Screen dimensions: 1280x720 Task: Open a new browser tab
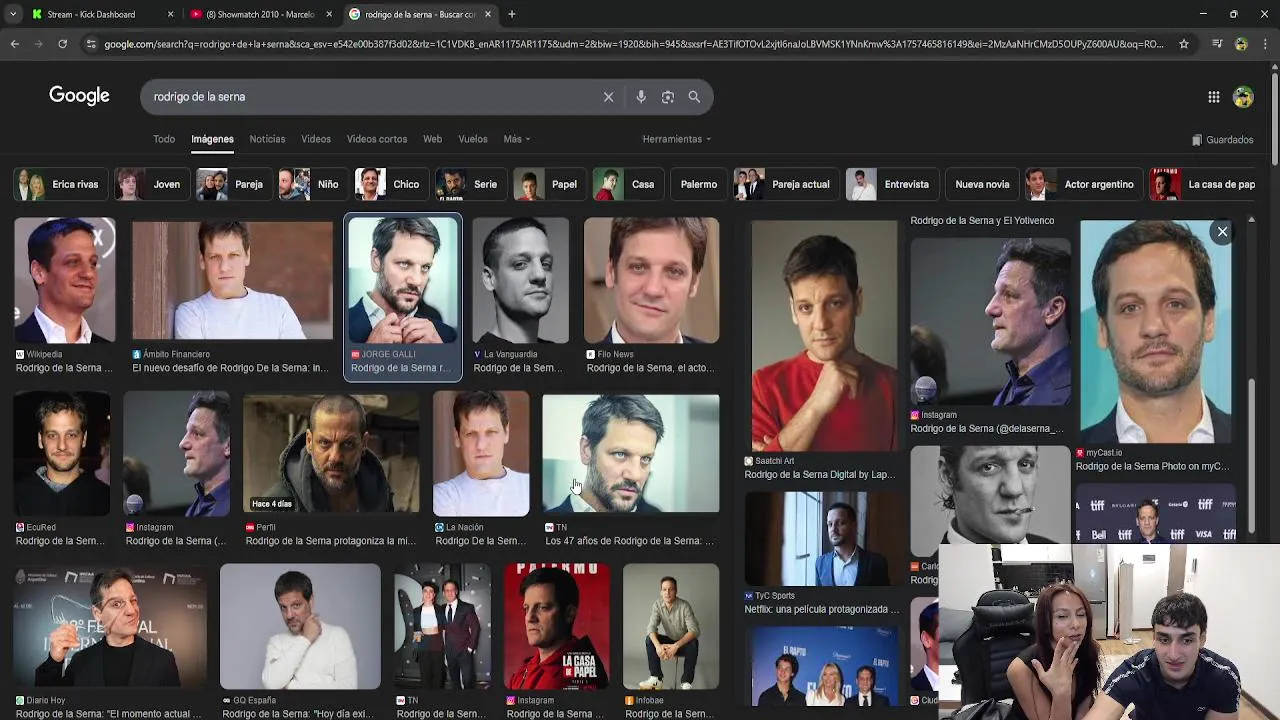point(512,14)
